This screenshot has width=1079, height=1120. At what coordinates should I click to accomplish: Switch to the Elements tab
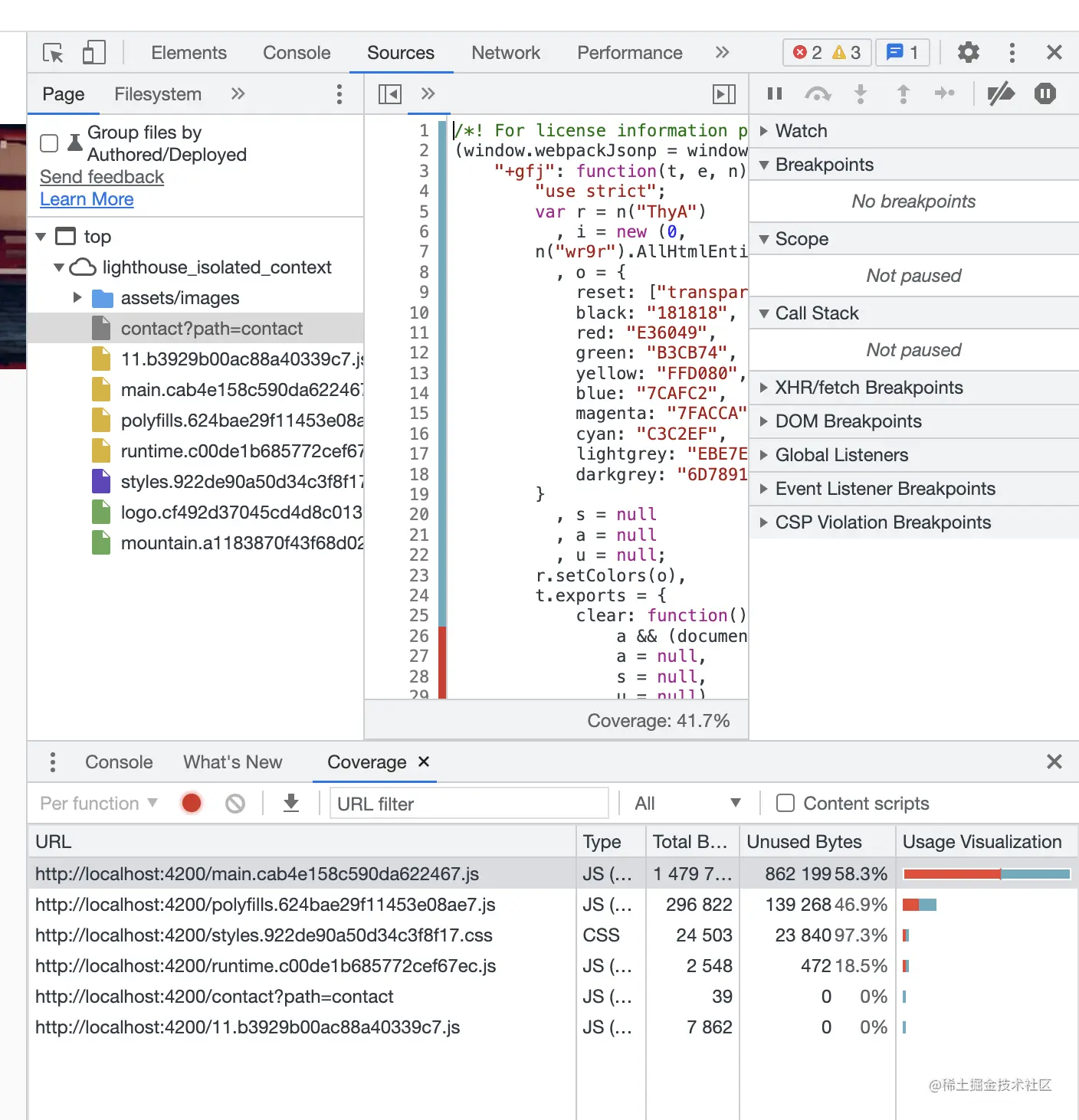(x=189, y=53)
